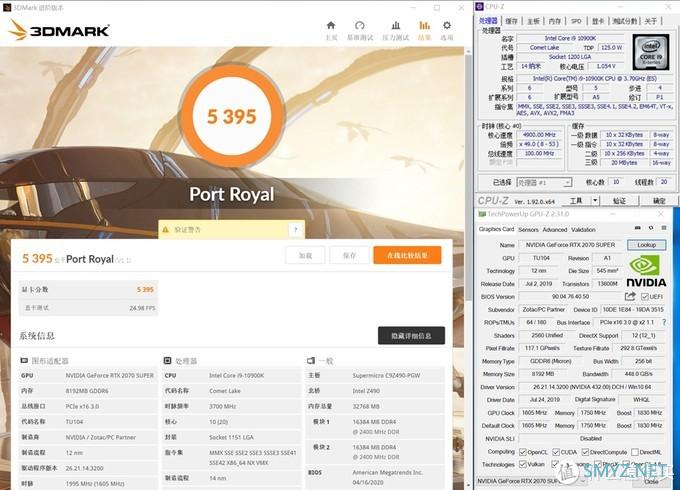Click the Intel Core i9 badge in CPU-Z
Screen dimensions: 680x490
(x=651, y=52)
